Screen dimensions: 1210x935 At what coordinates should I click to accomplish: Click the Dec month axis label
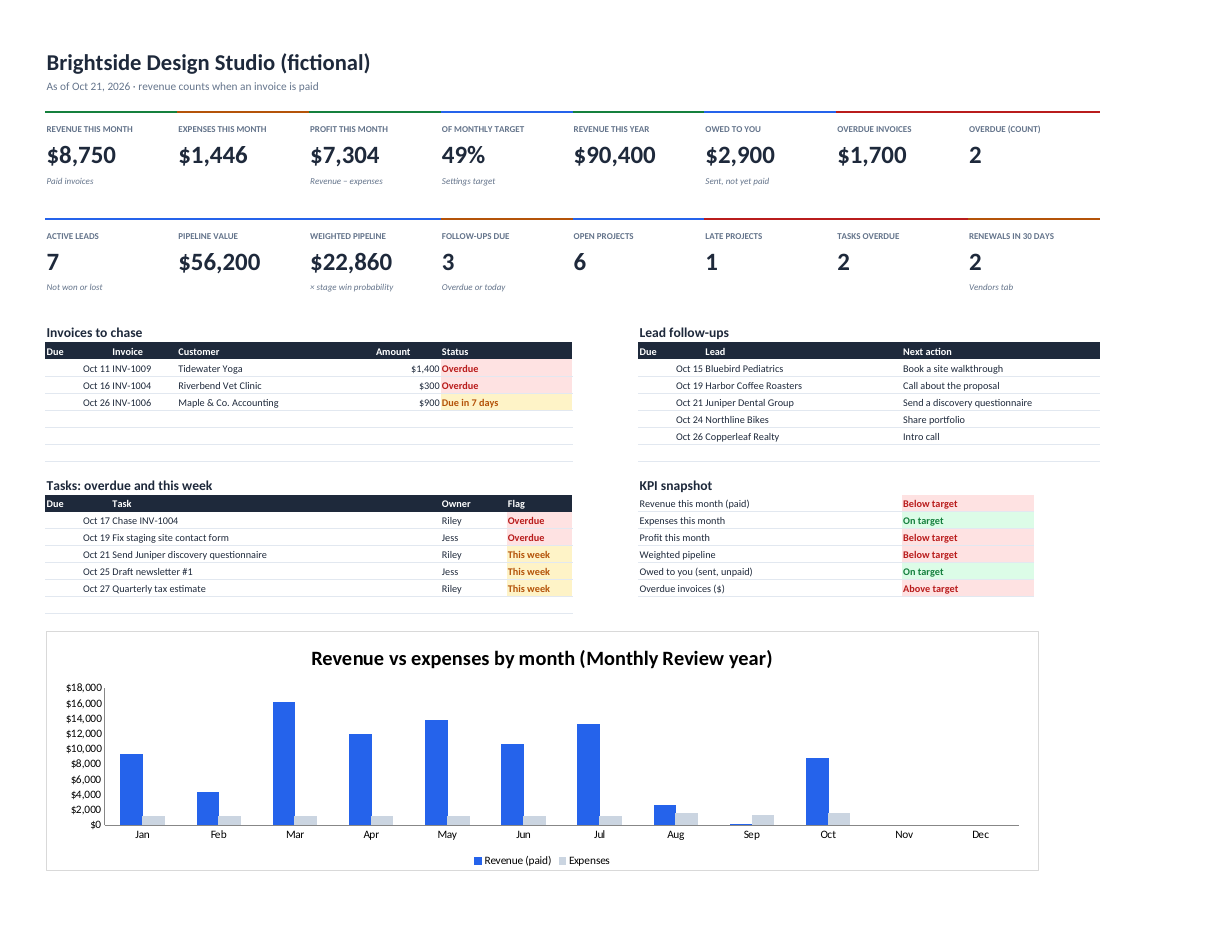coord(980,834)
